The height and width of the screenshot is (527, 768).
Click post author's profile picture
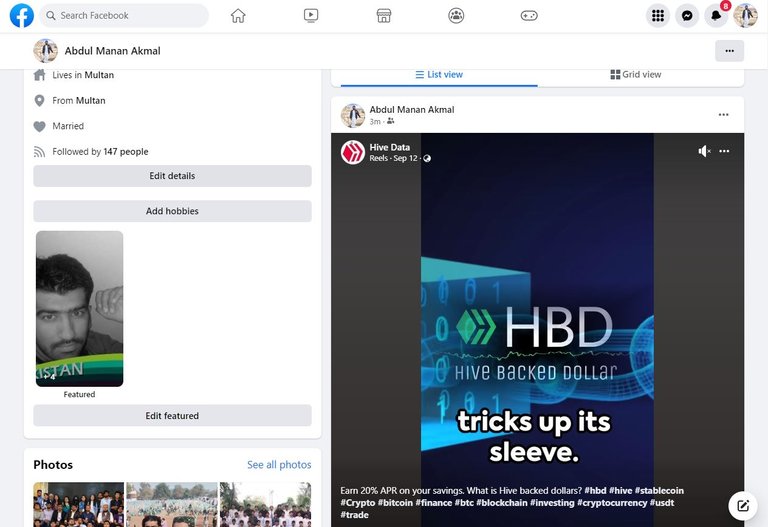[353, 115]
